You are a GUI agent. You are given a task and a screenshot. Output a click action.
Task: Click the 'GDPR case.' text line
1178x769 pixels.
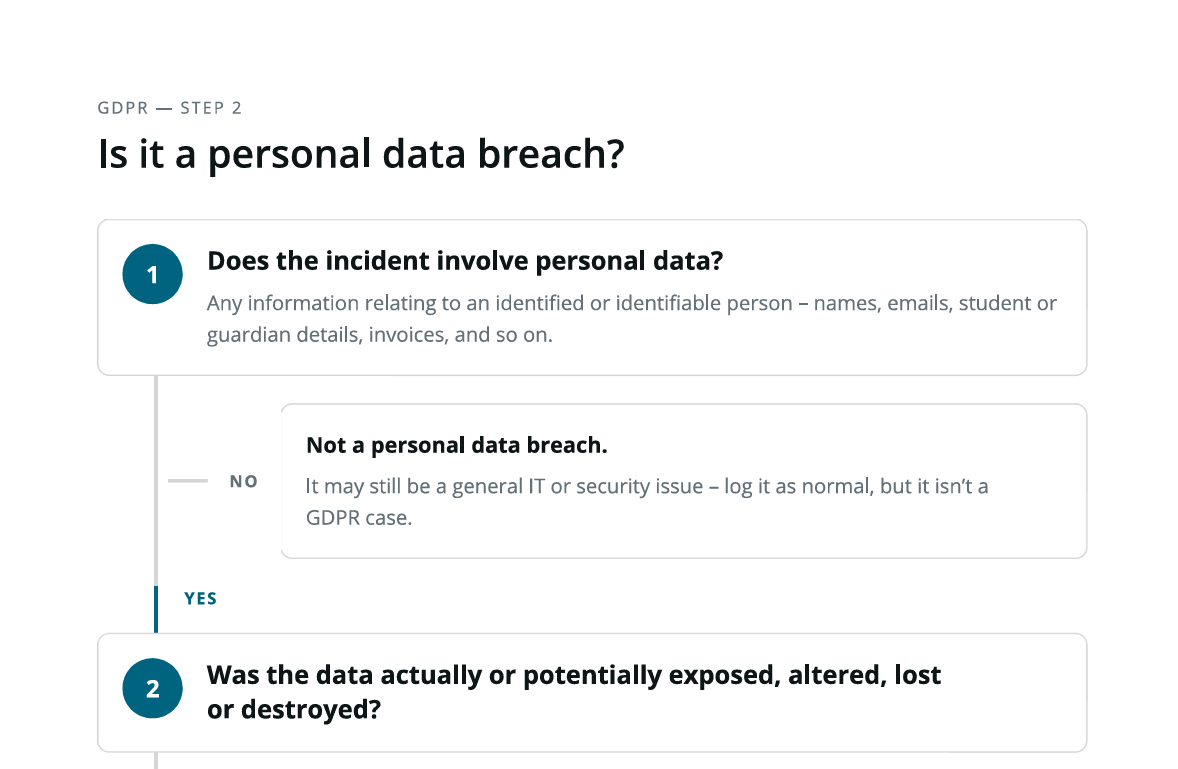[359, 517]
